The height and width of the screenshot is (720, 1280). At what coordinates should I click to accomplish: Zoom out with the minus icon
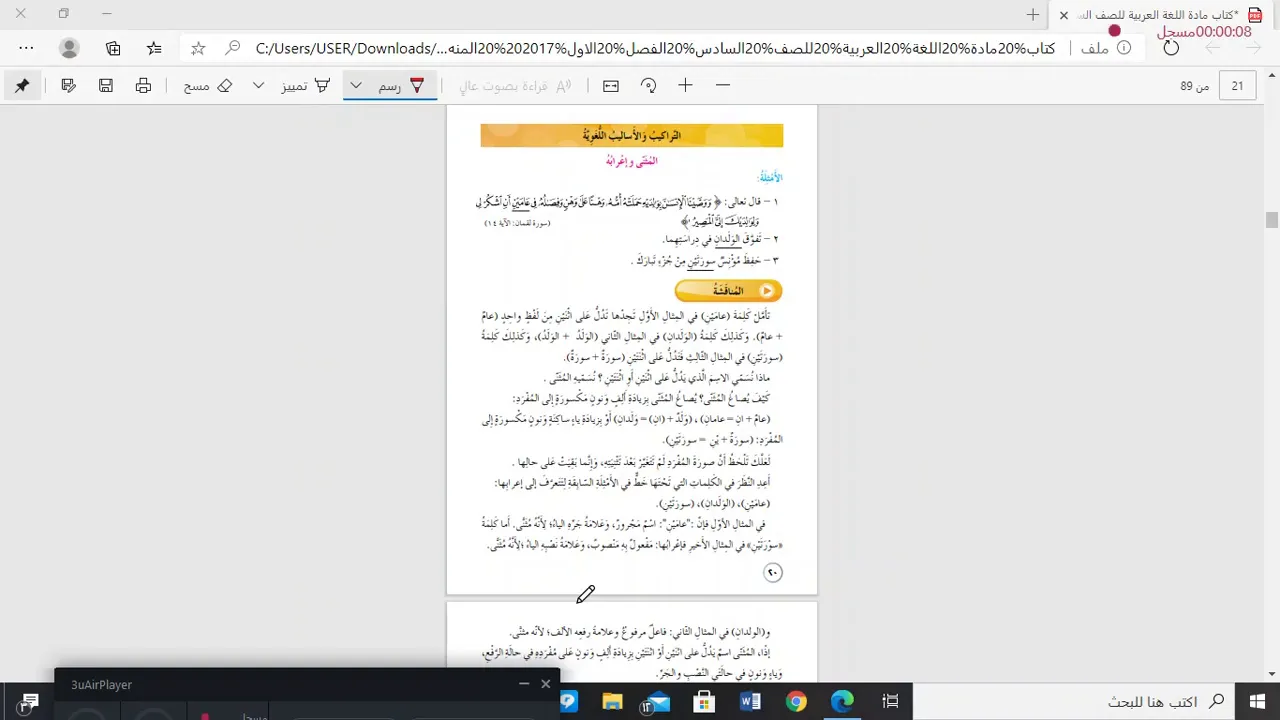coord(723,86)
